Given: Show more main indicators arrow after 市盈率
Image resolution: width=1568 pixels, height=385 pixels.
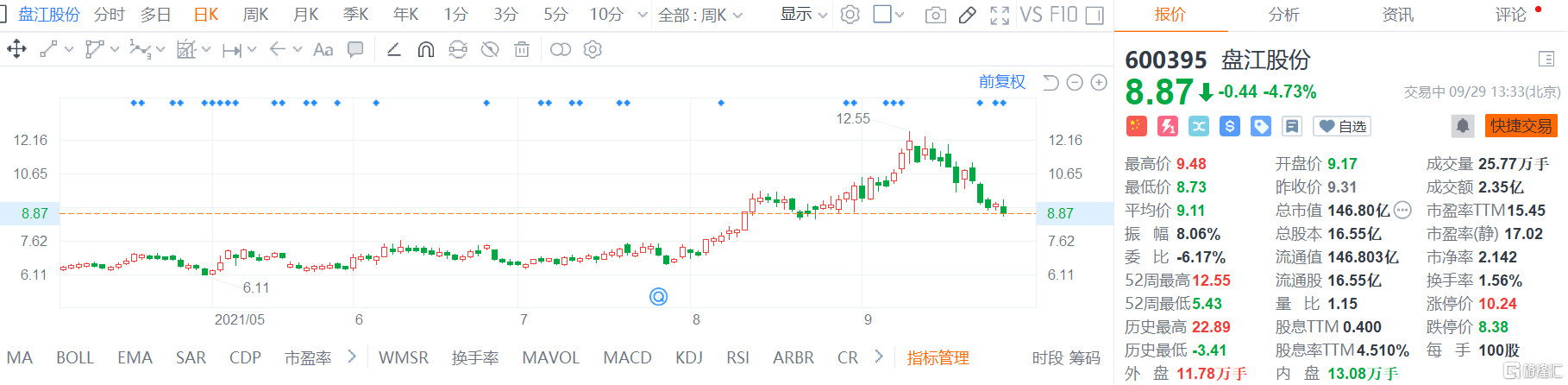Looking at the screenshot, I should (x=352, y=357).
